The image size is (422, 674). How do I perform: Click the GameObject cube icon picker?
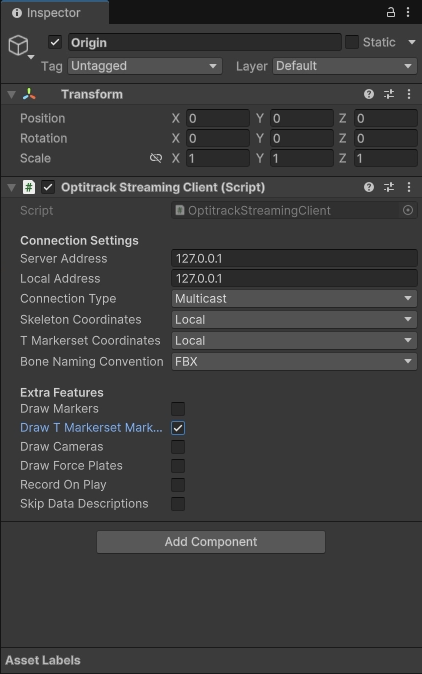point(19,46)
